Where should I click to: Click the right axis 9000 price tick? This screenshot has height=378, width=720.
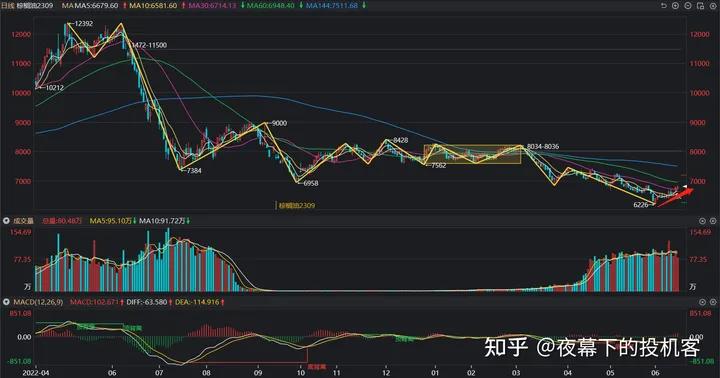coord(698,123)
